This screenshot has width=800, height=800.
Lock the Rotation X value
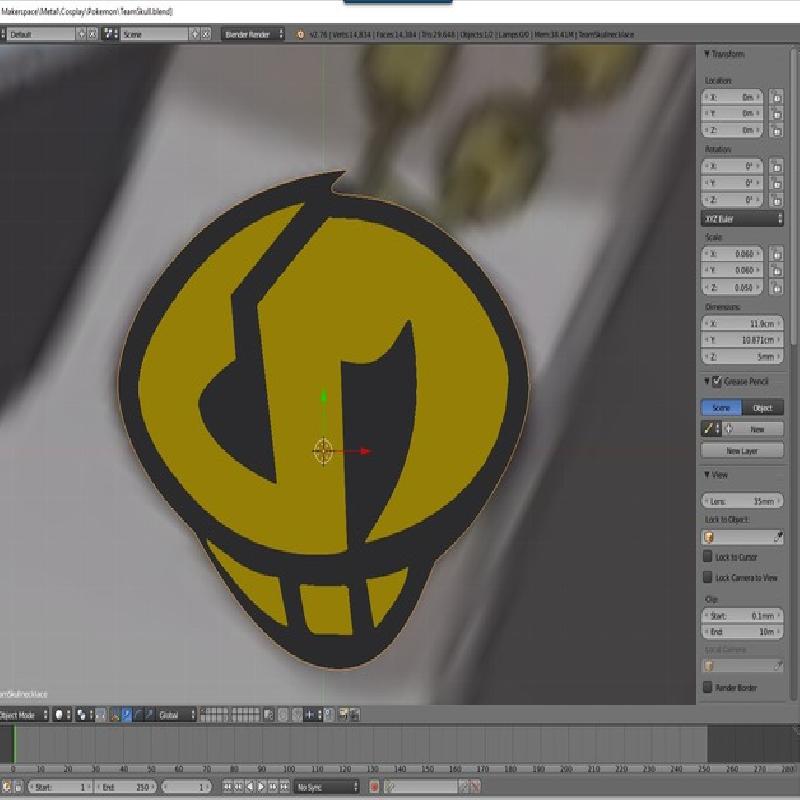coord(776,166)
